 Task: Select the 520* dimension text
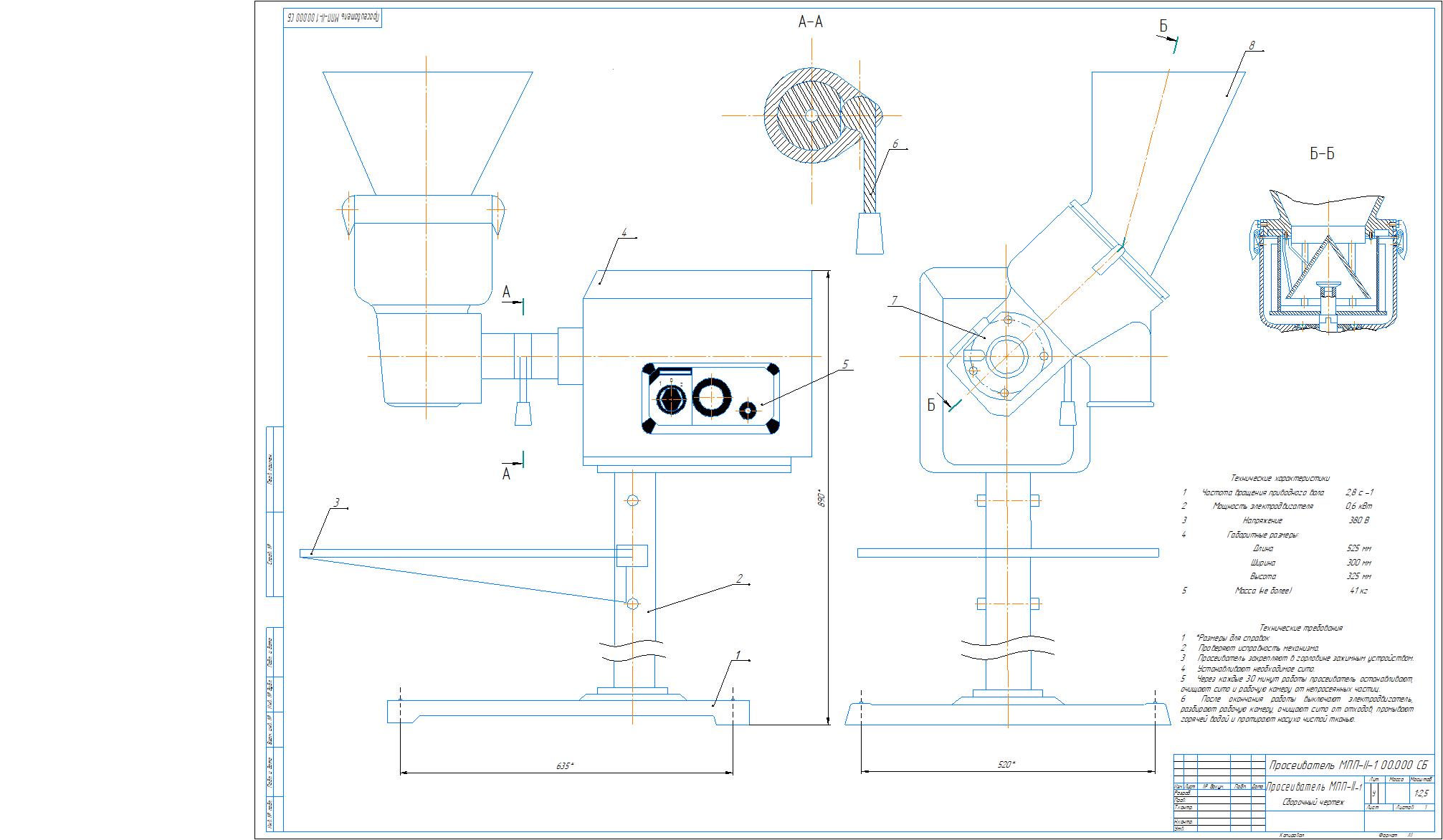tap(1006, 765)
